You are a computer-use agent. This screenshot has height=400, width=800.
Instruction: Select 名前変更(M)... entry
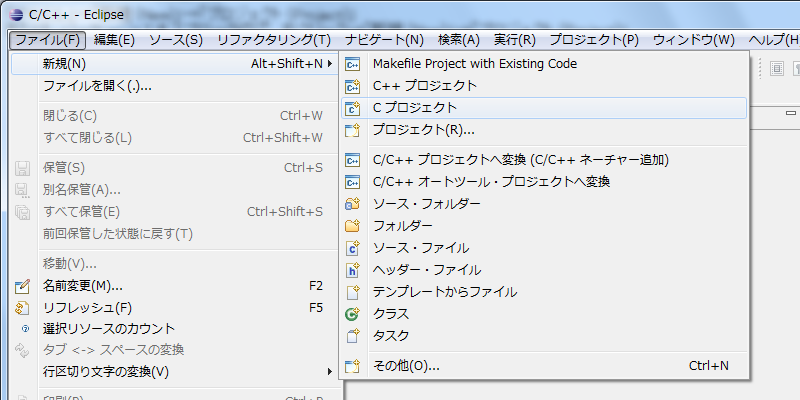[x=174, y=286]
